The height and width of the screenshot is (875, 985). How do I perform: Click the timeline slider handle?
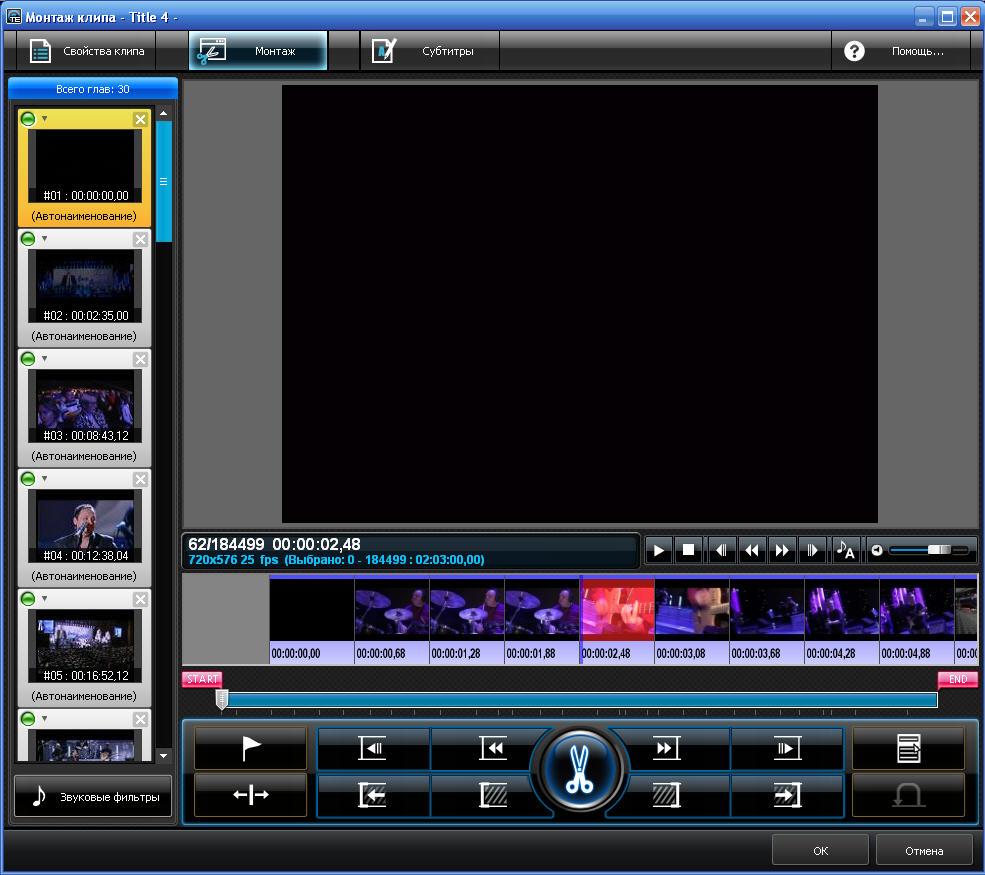click(221, 699)
